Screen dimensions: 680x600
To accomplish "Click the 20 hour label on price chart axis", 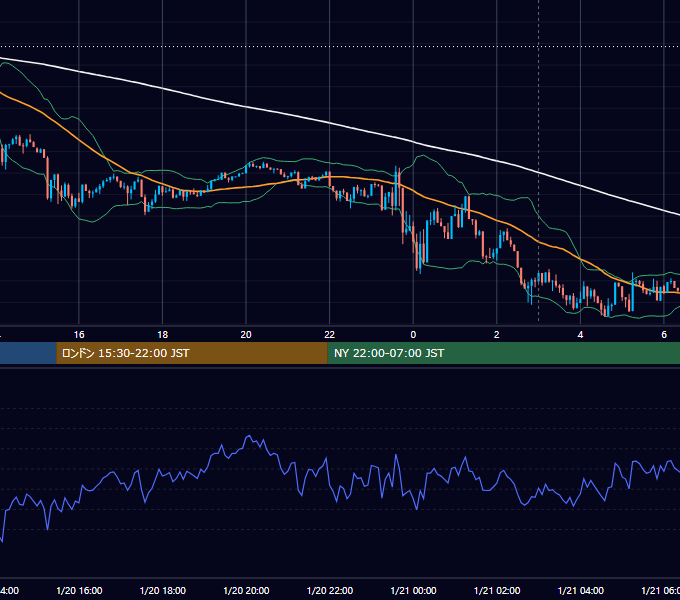I will [x=246, y=335].
